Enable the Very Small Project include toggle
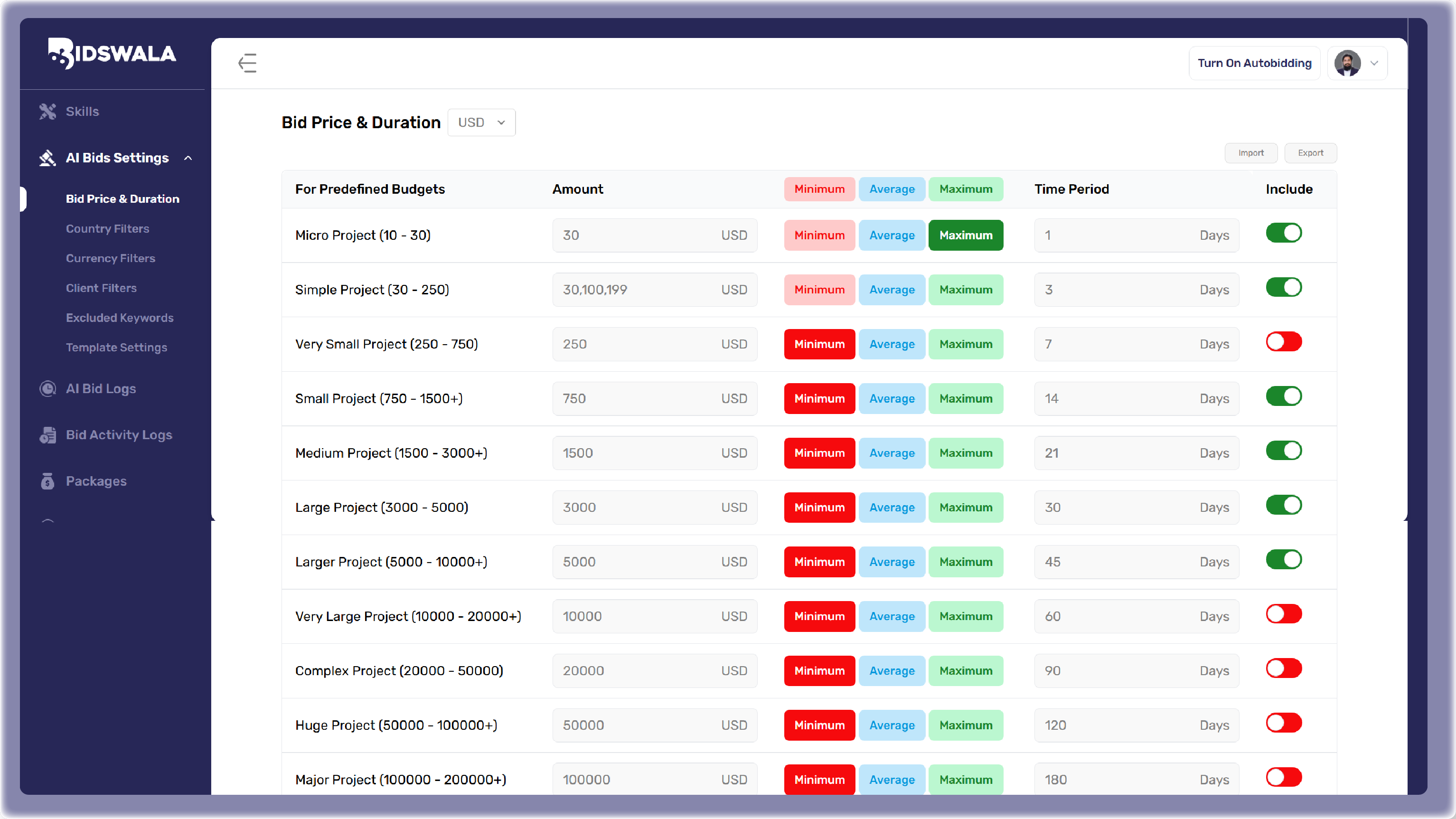The image size is (1456, 819). [1283, 342]
